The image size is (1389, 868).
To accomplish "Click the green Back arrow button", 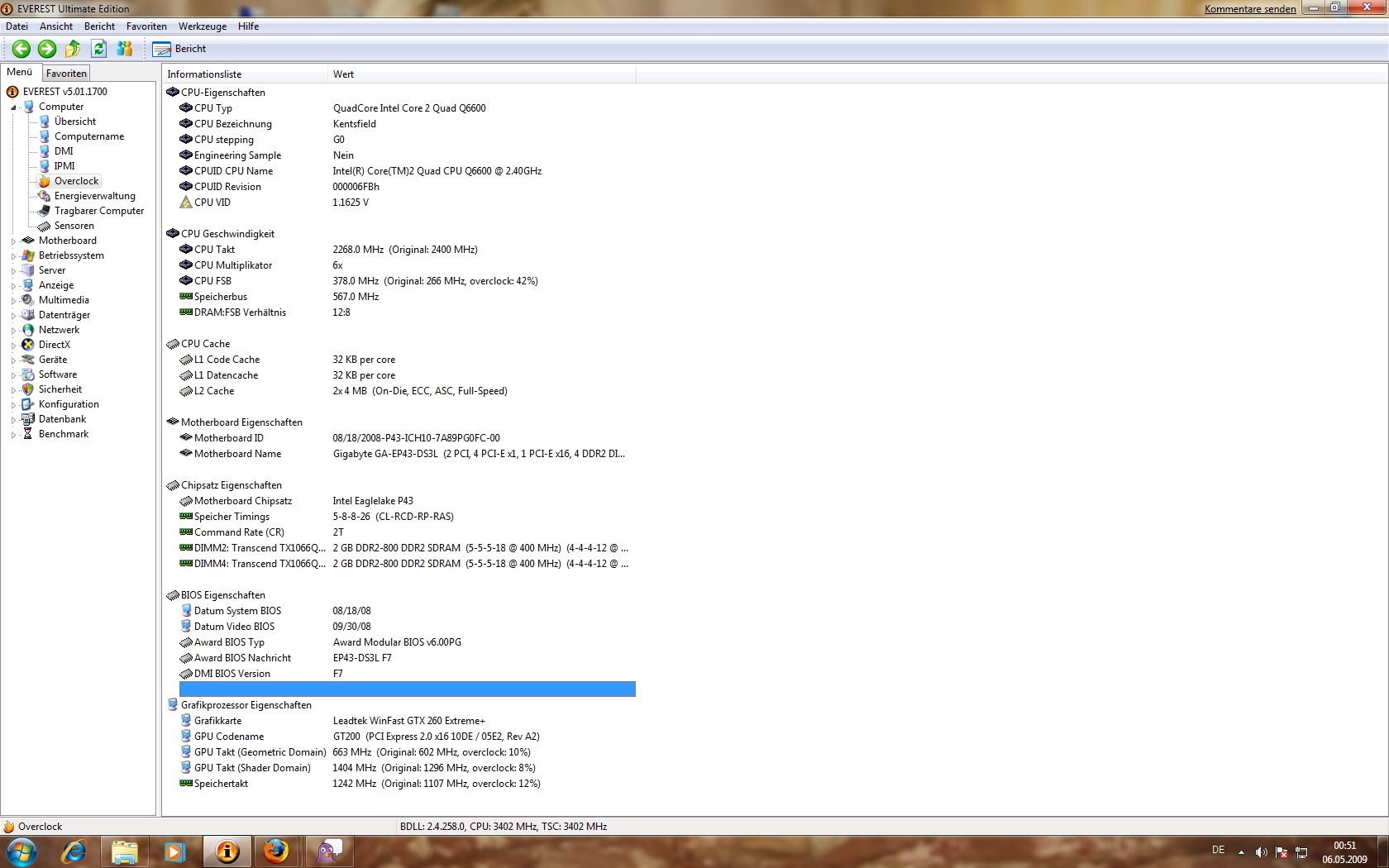I will (21, 49).
